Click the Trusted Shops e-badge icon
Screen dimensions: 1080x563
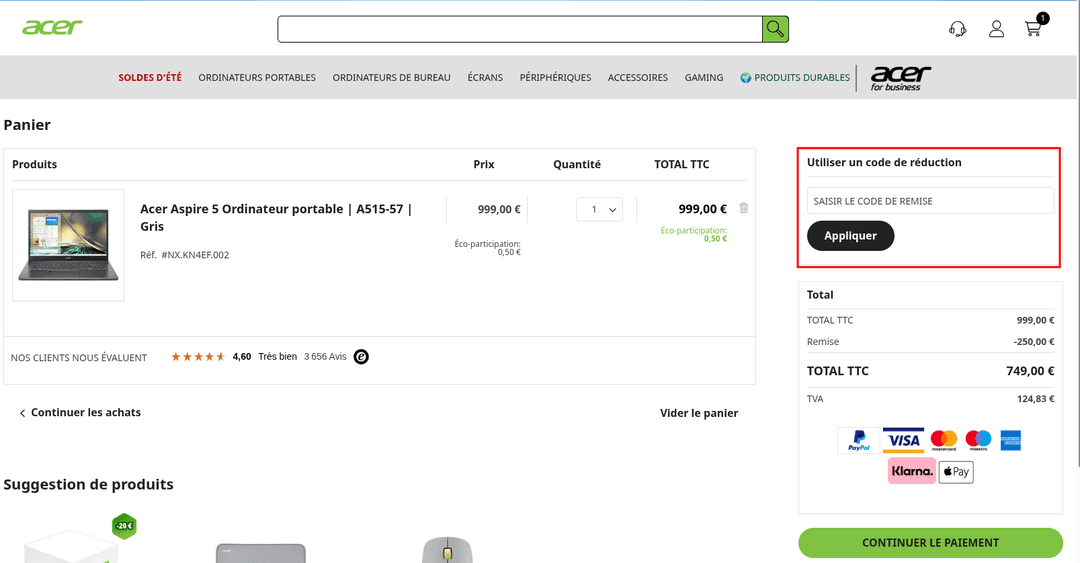pos(361,356)
